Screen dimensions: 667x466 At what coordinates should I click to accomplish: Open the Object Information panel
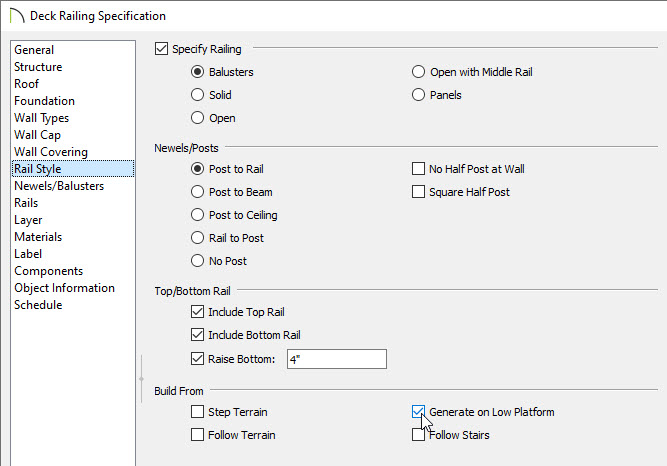coord(64,288)
